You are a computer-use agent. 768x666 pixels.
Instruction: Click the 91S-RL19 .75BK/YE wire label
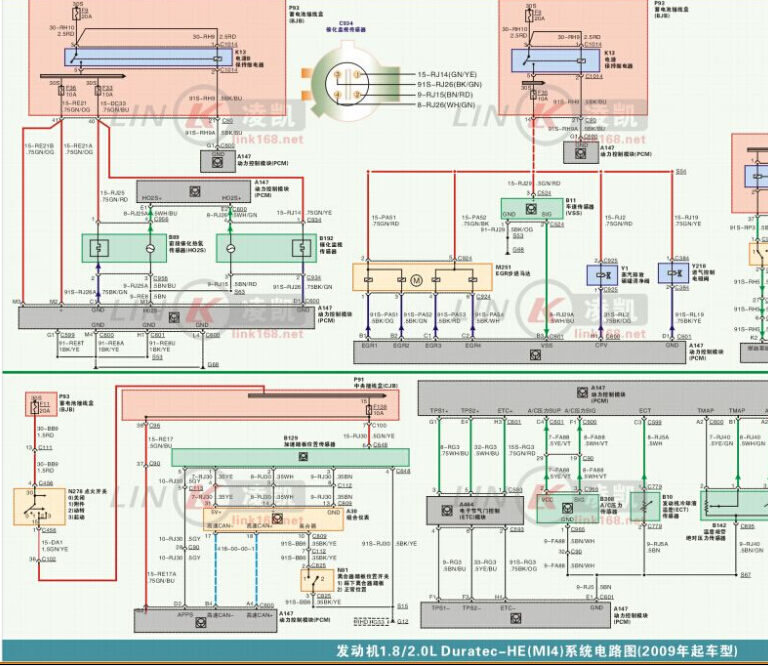click(x=688, y=318)
